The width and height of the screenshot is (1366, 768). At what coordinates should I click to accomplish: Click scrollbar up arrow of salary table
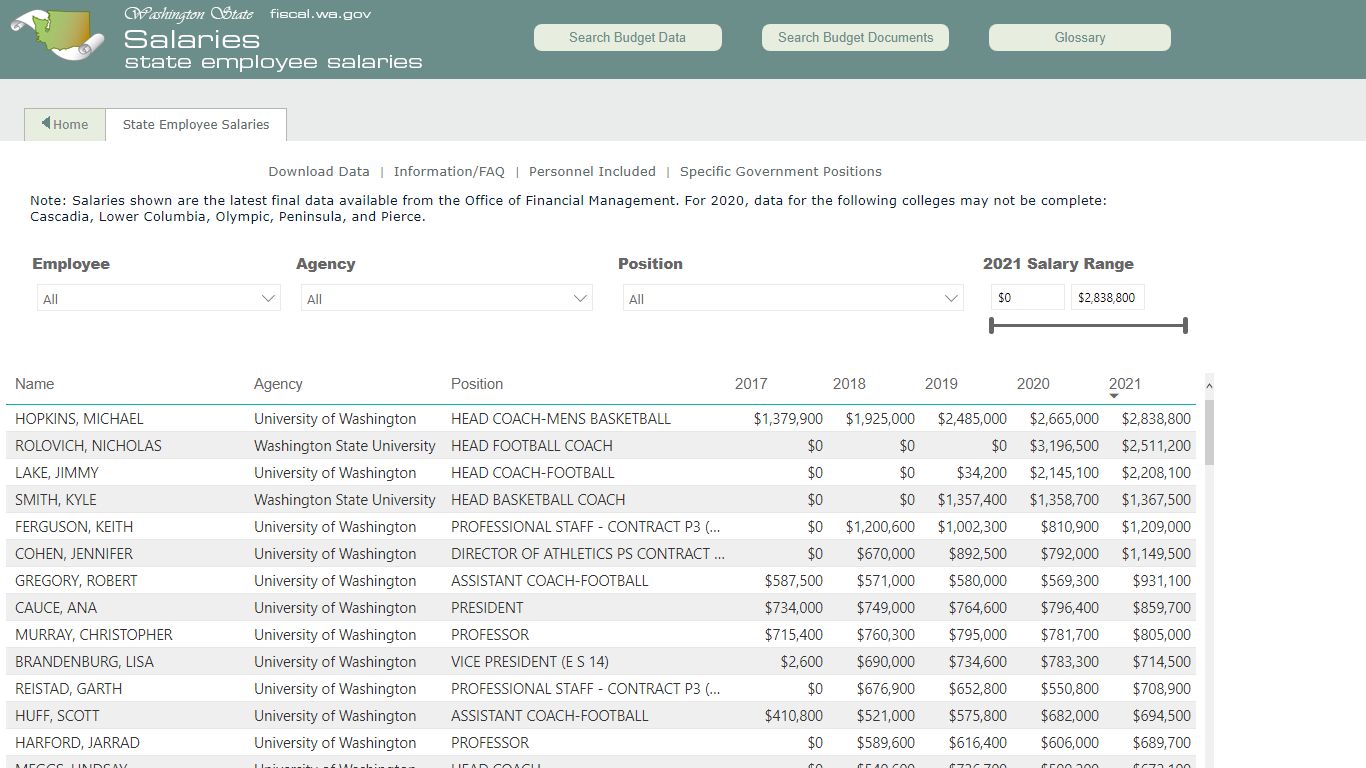tap(1209, 386)
